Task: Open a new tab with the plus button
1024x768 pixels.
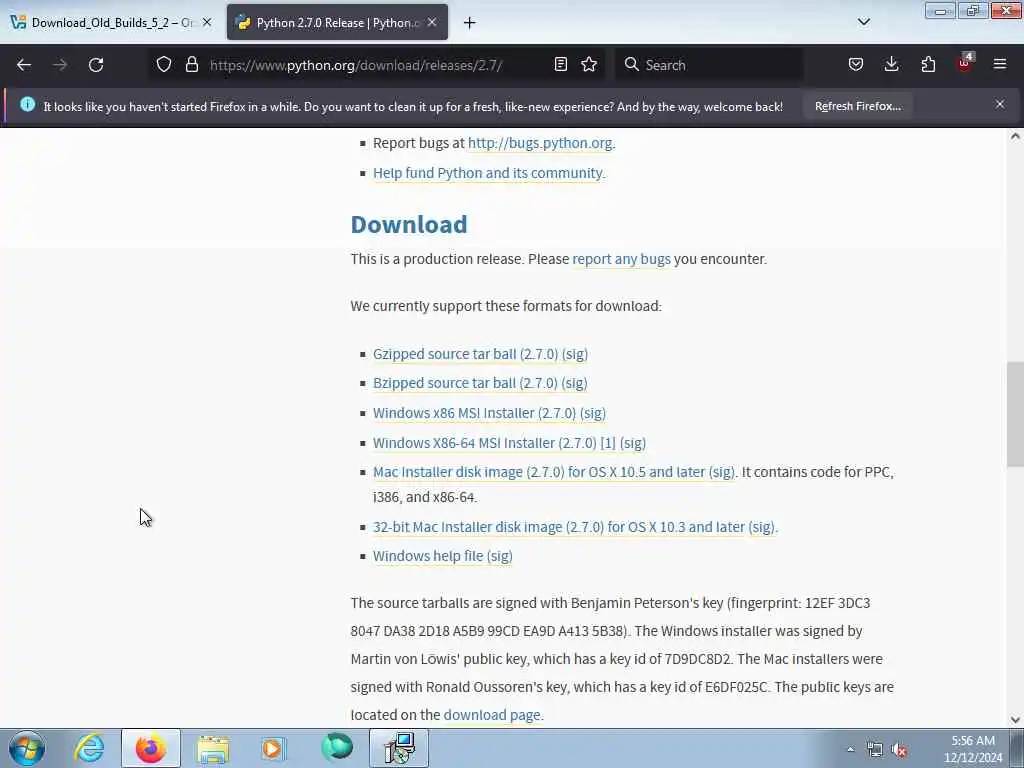Action: coord(470,23)
